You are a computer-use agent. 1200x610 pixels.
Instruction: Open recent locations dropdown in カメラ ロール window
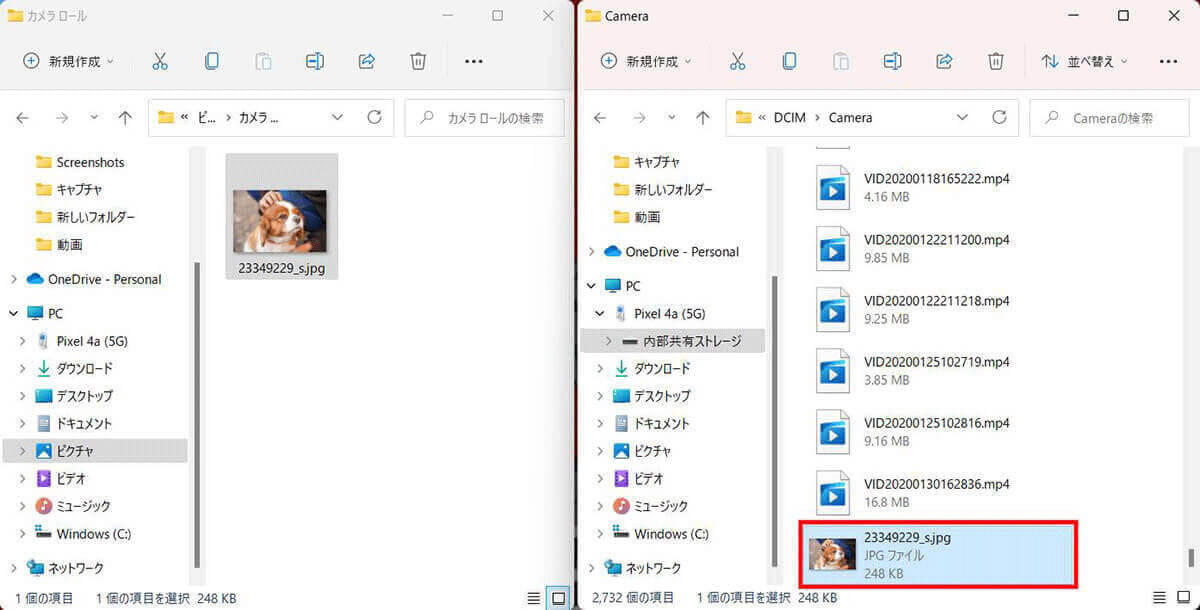click(x=94, y=118)
